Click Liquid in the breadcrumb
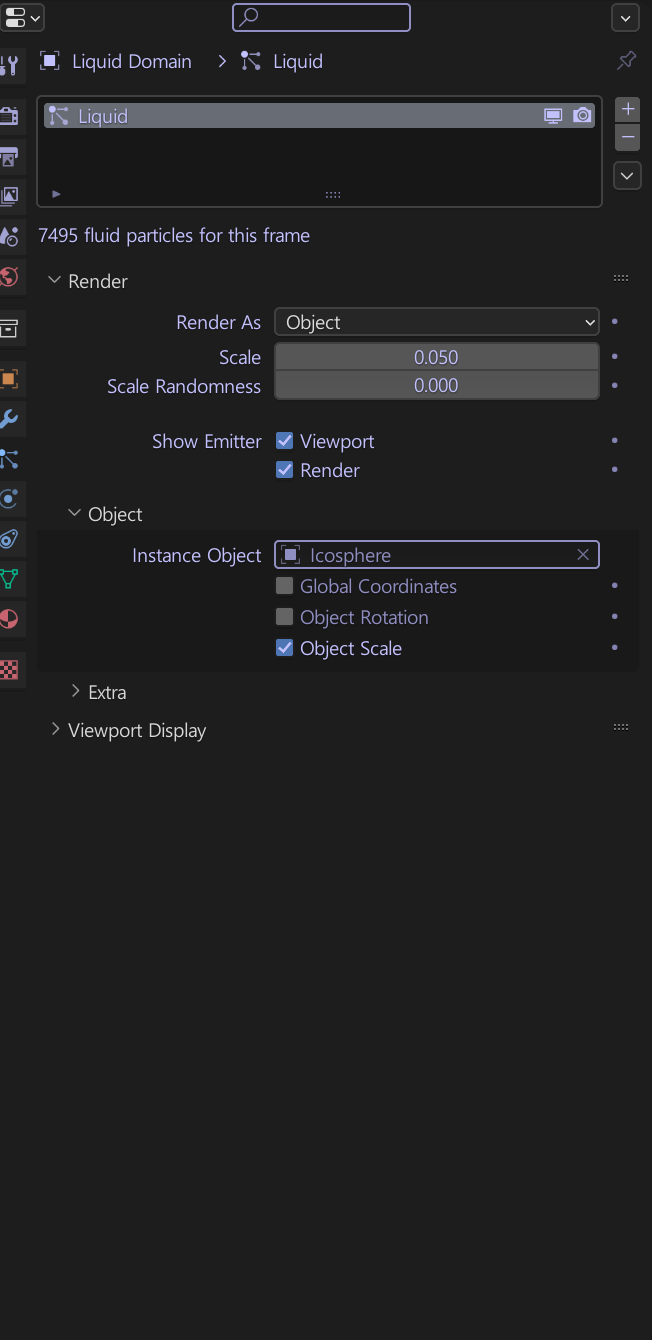The image size is (652, 1340). pos(298,61)
